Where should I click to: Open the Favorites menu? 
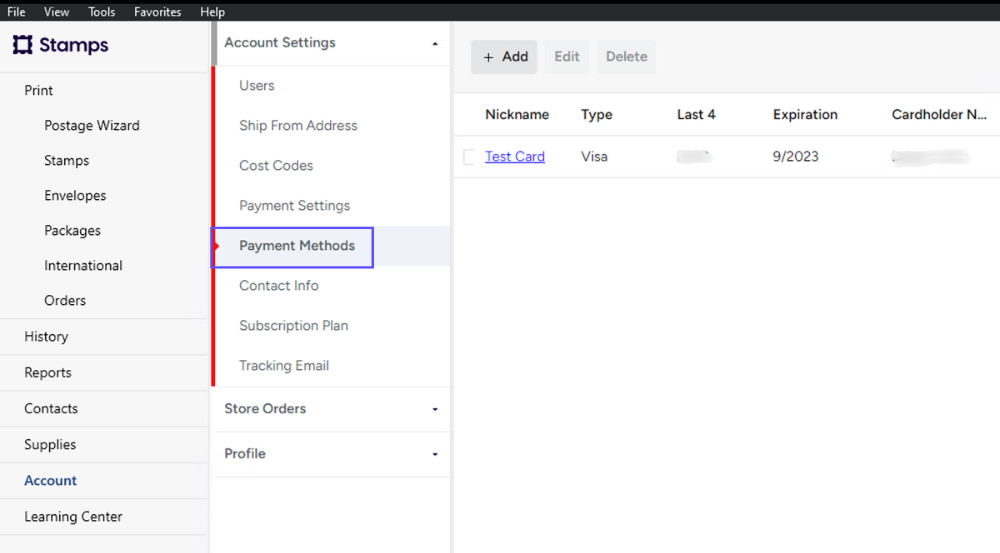tap(158, 11)
